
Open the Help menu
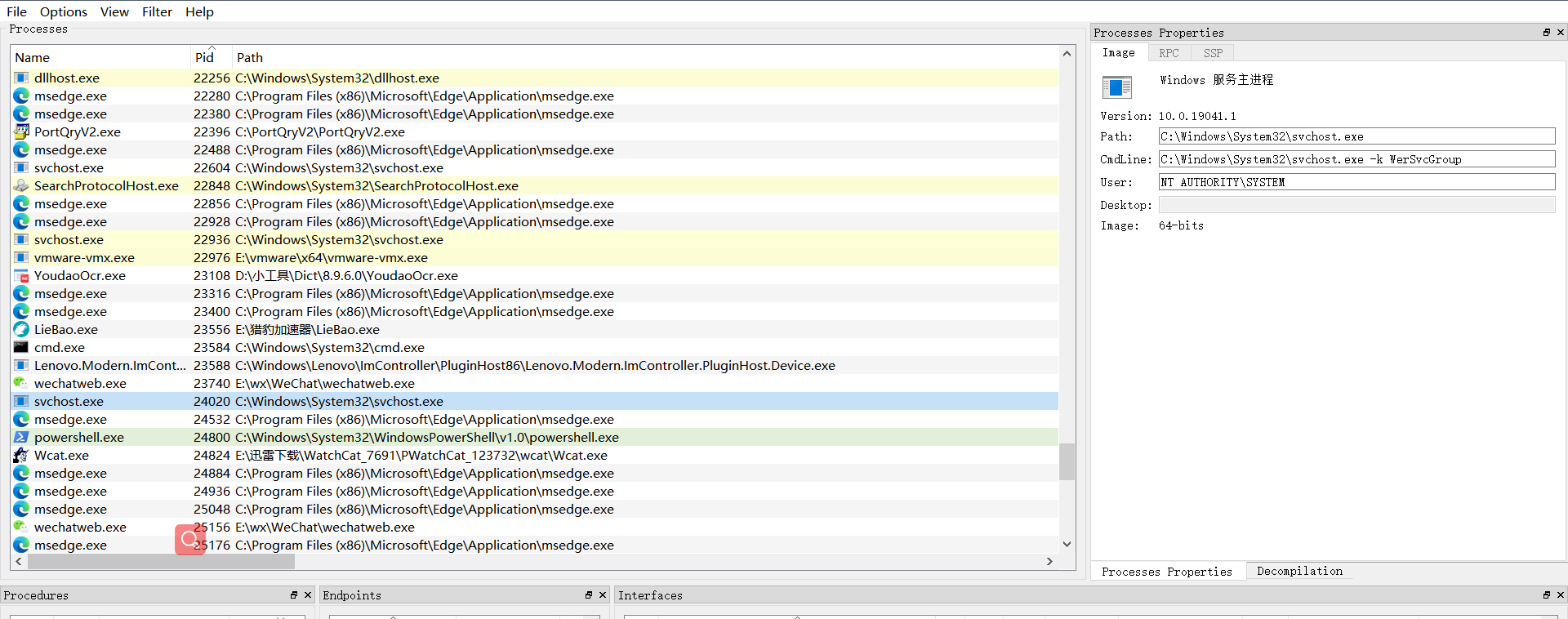click(x=199, y=11)
